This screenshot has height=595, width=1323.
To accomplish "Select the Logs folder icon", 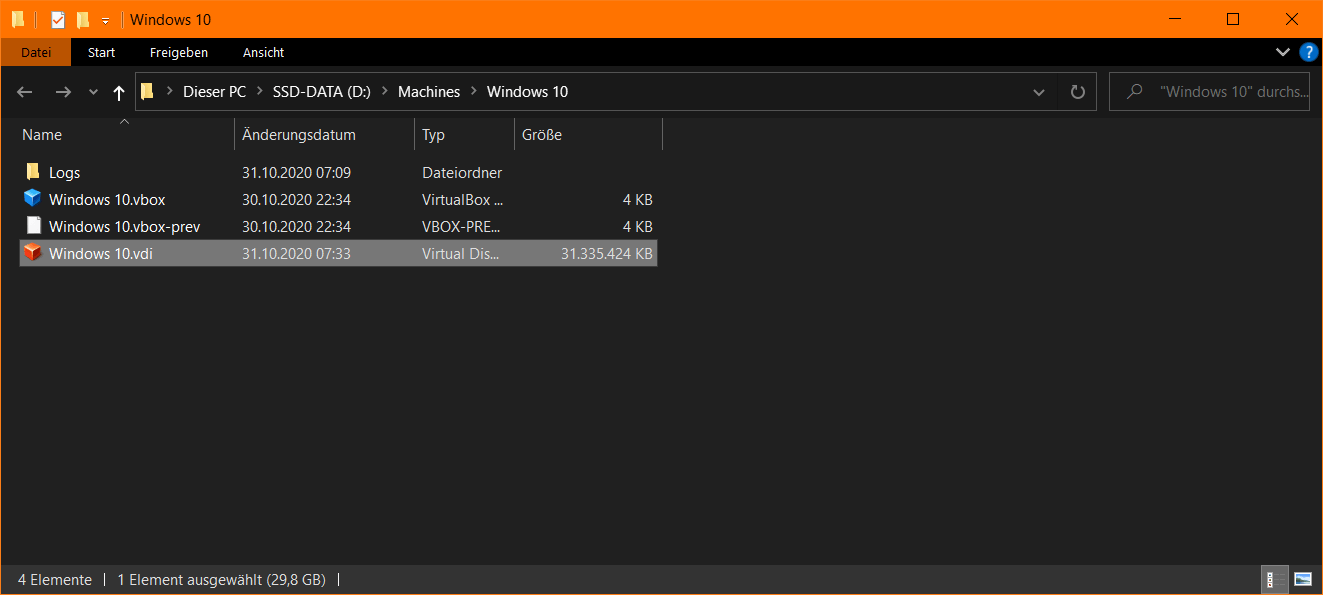I will point(33,172).
